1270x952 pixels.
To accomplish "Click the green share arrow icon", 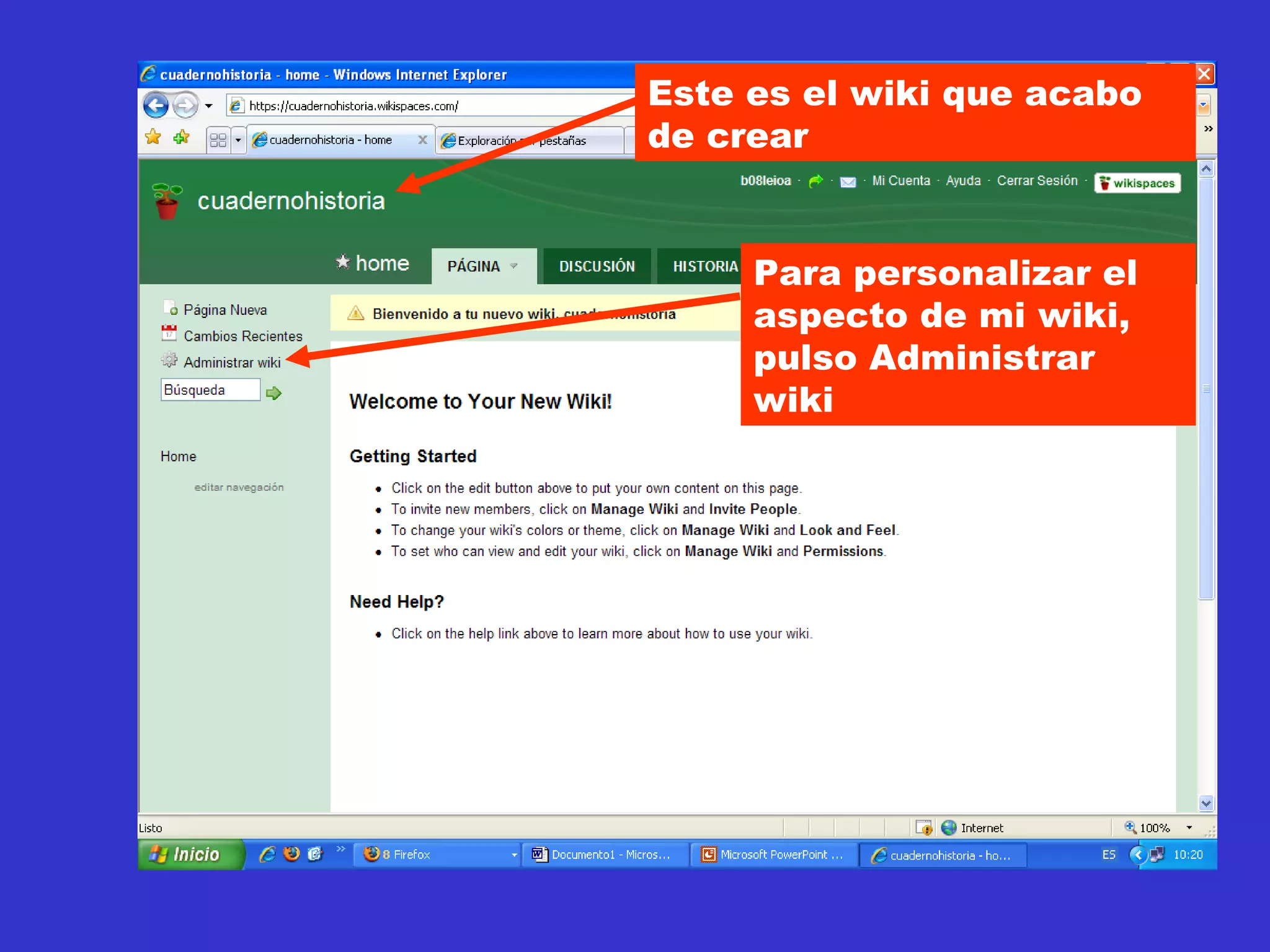I will (x=815, y=181).
